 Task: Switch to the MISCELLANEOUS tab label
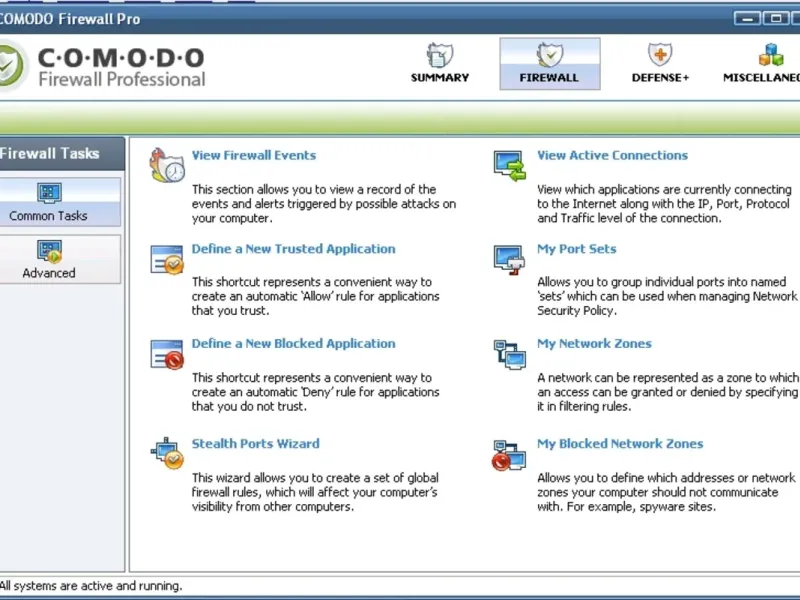tap(761, 78)
